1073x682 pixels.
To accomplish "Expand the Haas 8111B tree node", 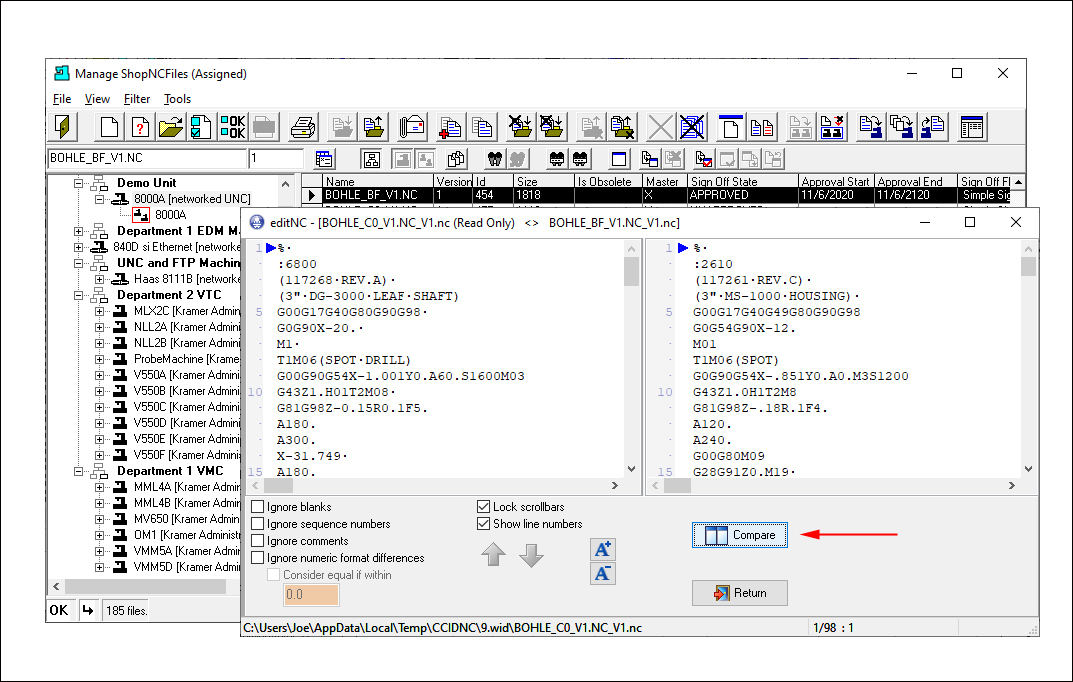I will point(99,279).
